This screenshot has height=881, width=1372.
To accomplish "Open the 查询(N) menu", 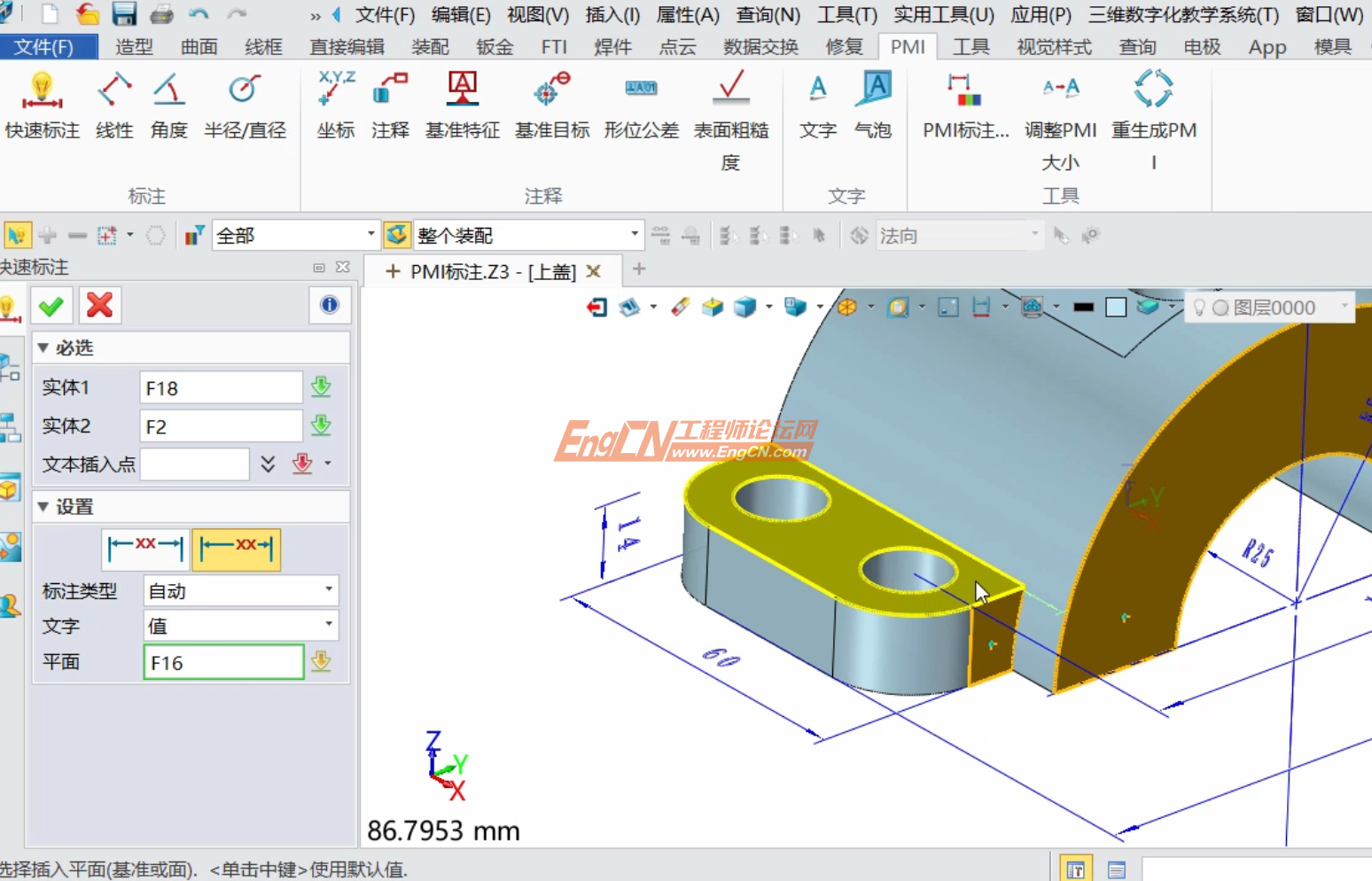I will (x=768, y=15).
